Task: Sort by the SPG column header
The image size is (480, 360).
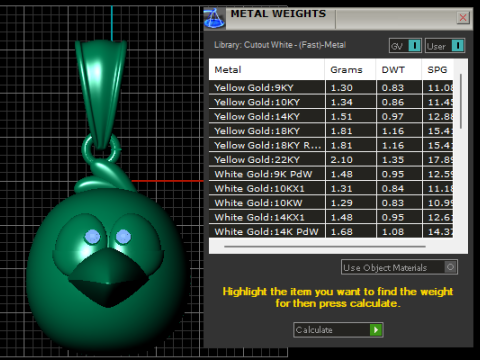Action: (437, 70)
